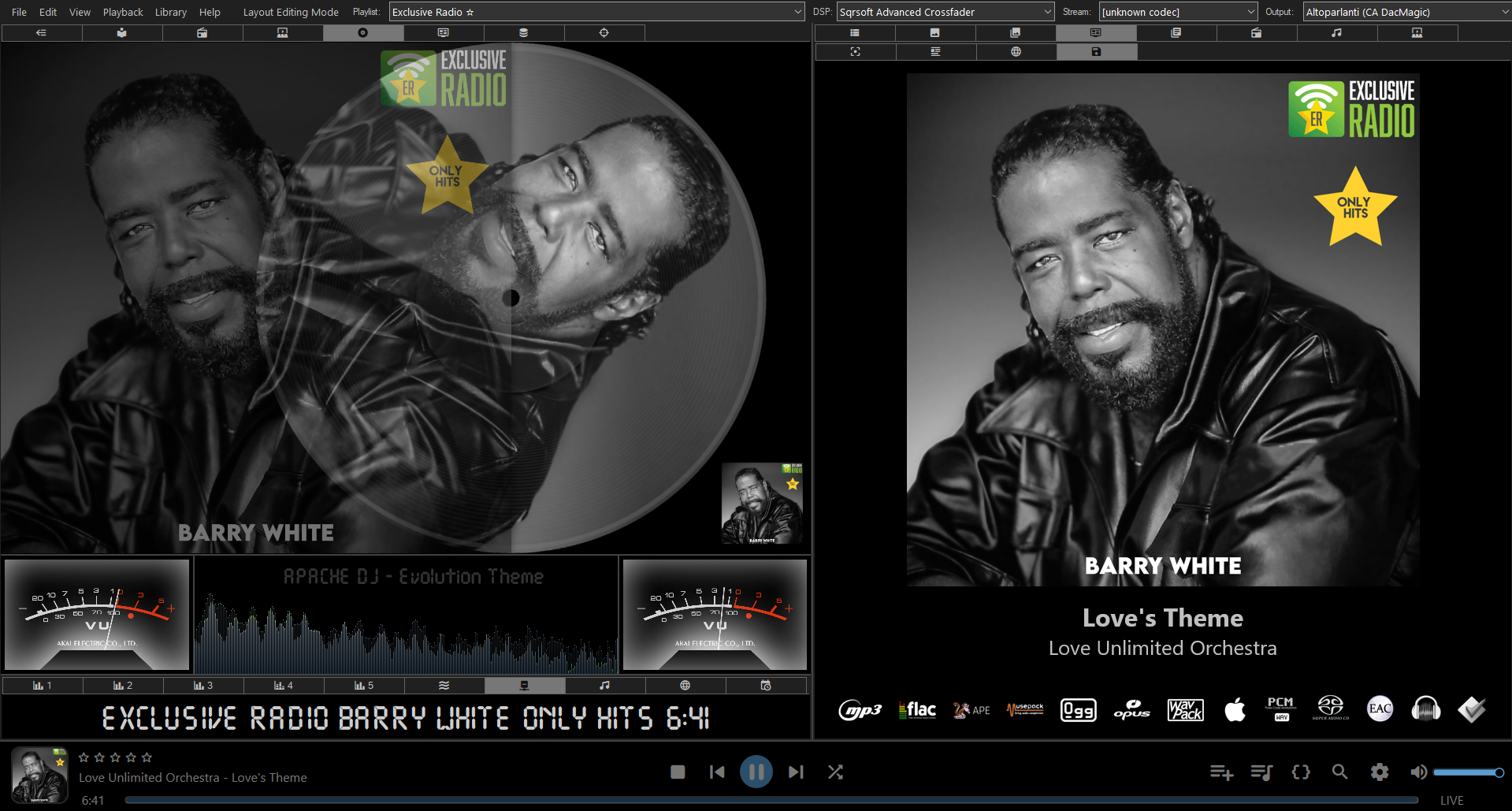
Task: Select the vinyl disc icon tab
Action: point(363,33)
